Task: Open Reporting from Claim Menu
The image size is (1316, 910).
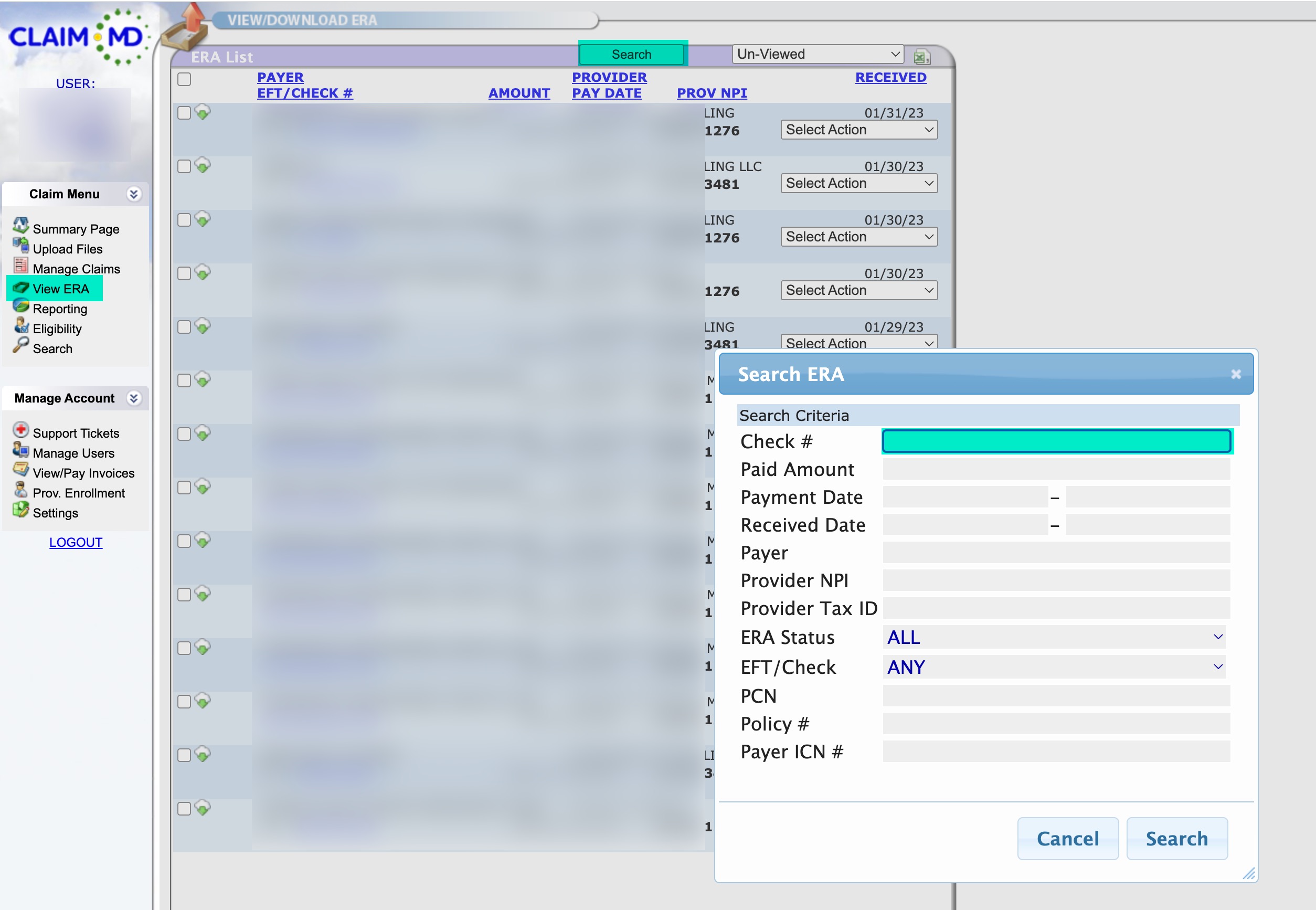Action: 60,309
